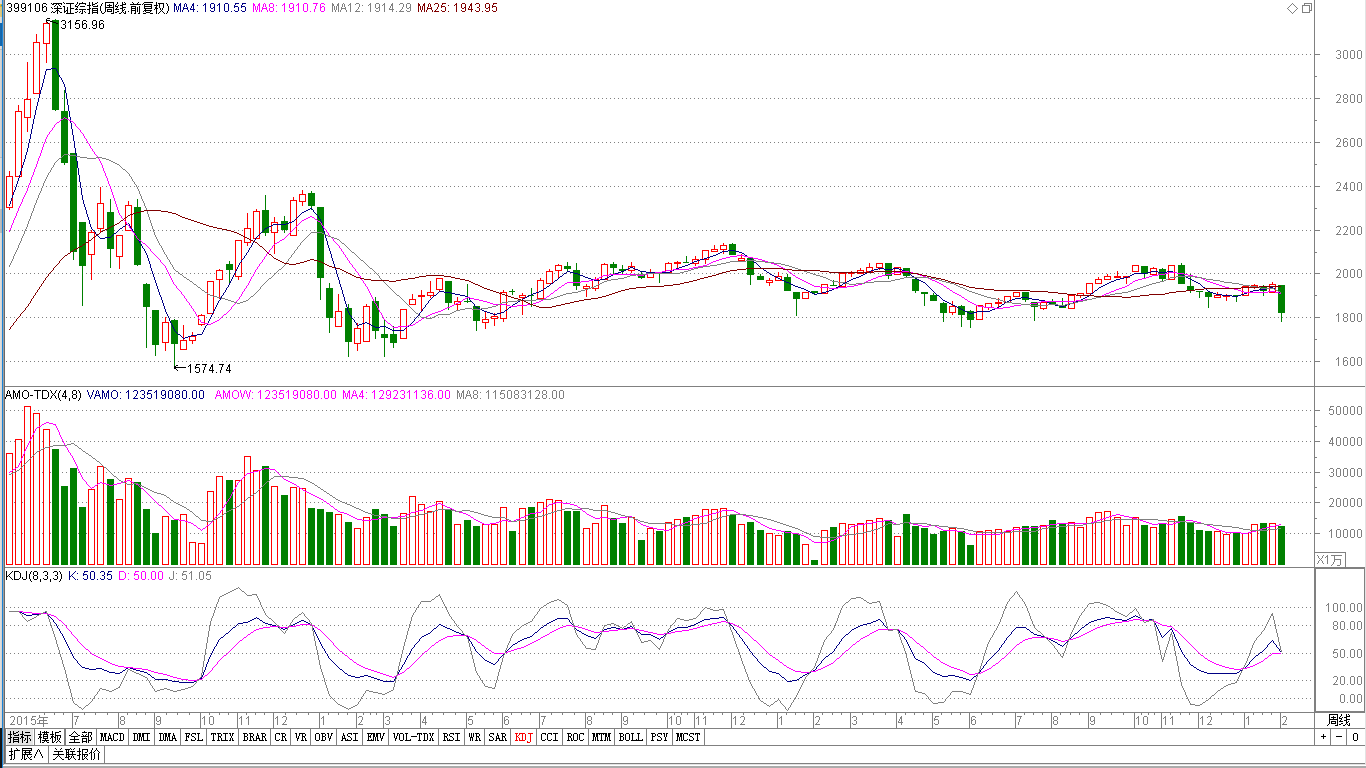Zoom in with the plus button
The height and width of the screenshot is (768, 1366).
pos(1323,737)
